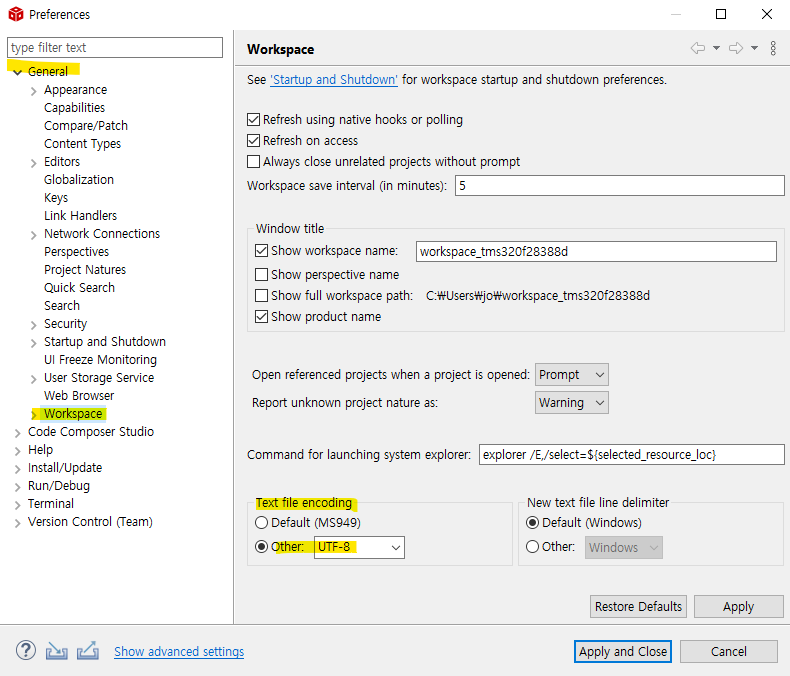
Task: Expand the Install/Update node
Action: [18, 469]
